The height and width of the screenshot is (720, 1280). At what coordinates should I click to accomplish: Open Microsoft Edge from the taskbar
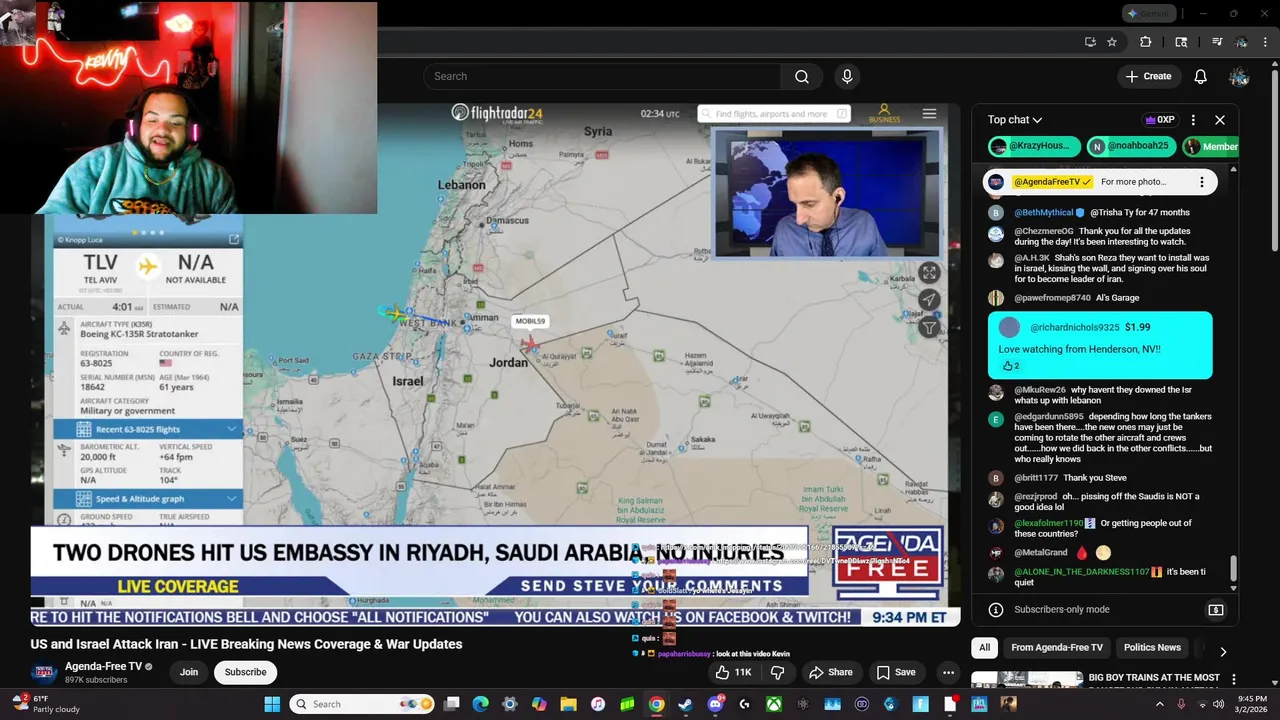481,704
